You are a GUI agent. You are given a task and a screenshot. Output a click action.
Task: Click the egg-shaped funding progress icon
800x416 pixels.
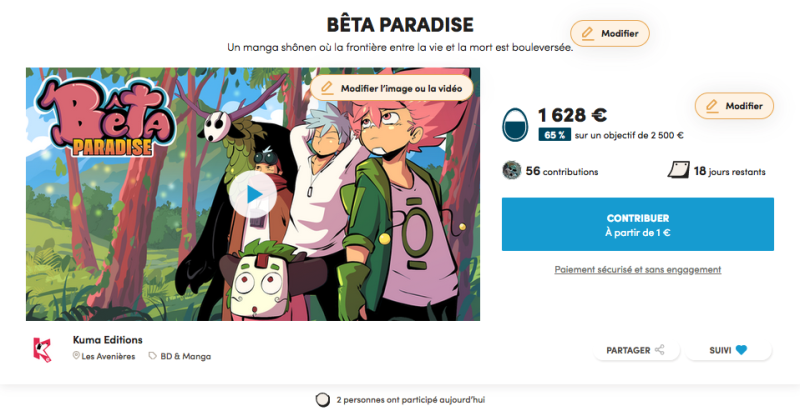515,125
